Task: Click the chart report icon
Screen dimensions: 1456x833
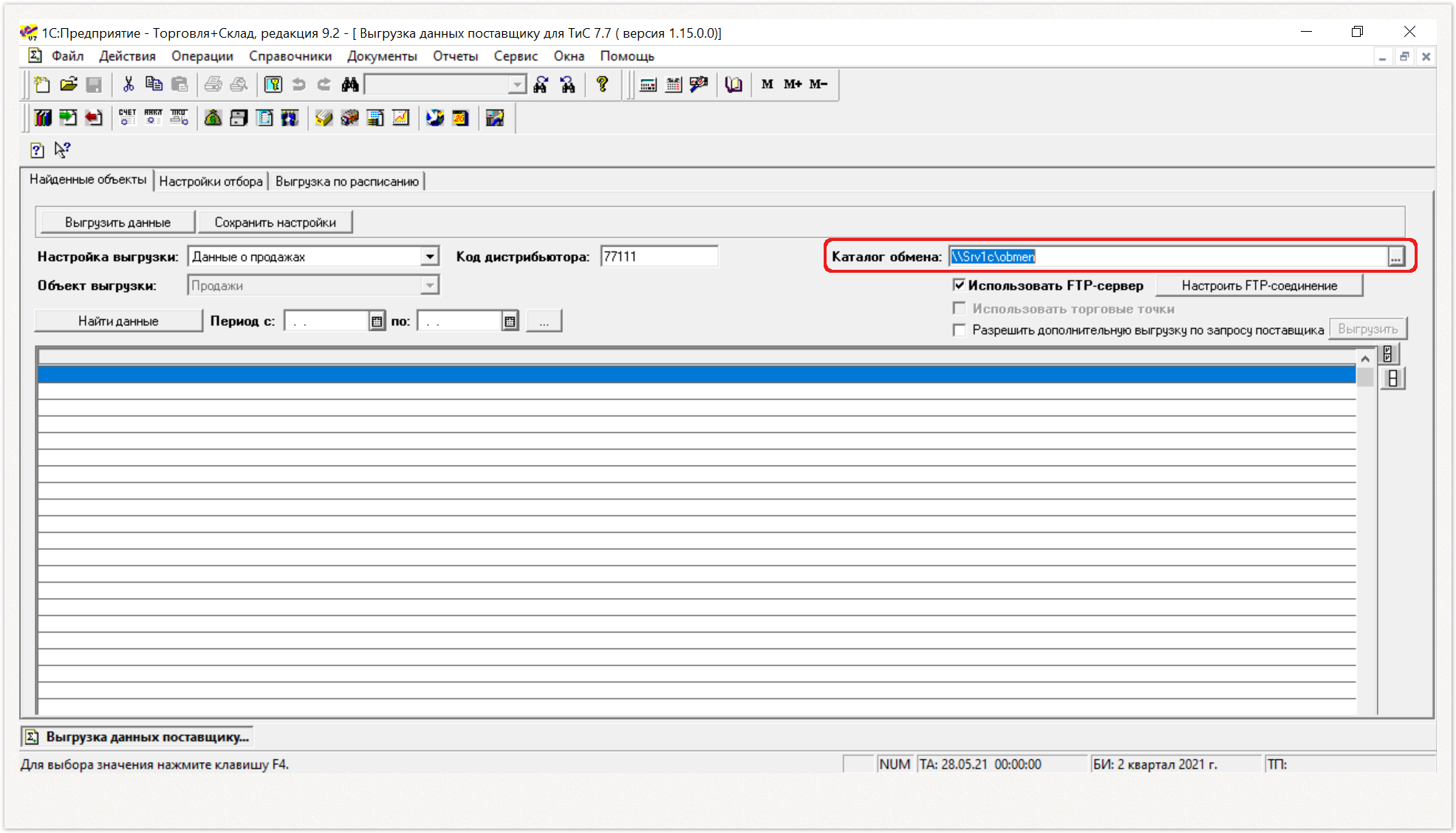Action: click(x=401, y=118)
